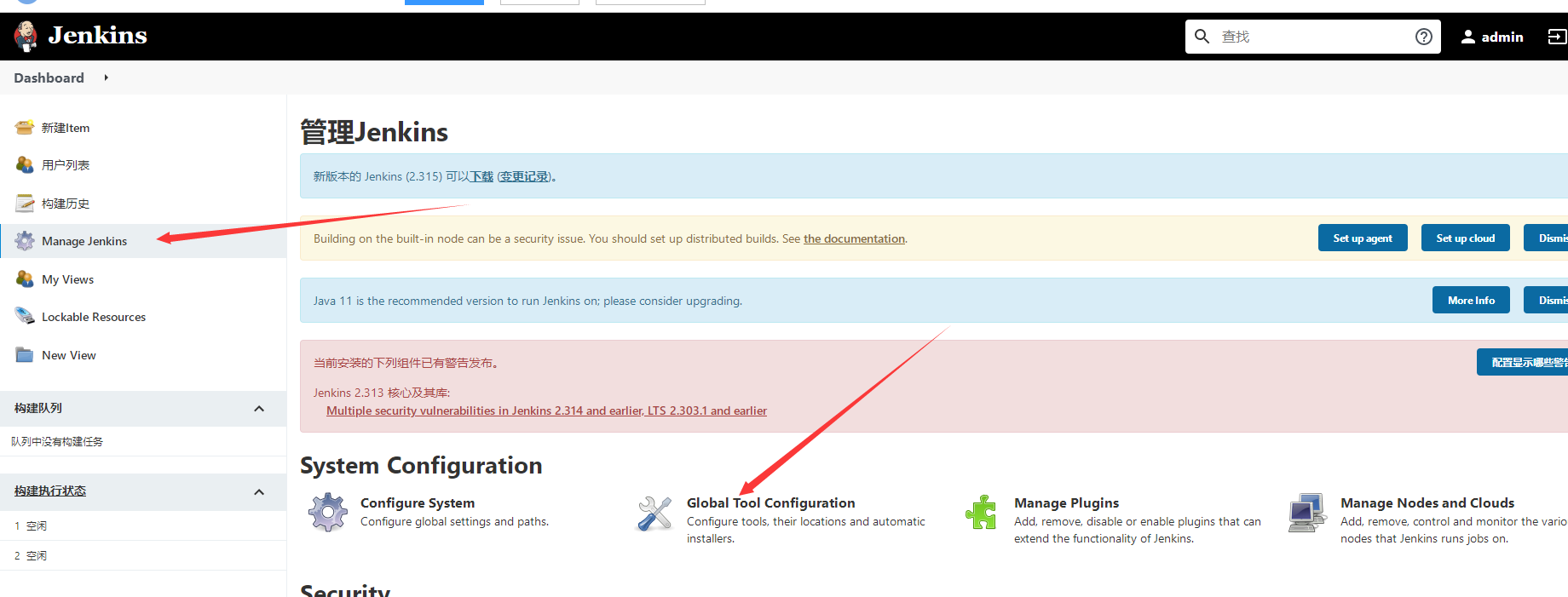
Task: Open New View in the sidebar
Action: click(69, 355)
